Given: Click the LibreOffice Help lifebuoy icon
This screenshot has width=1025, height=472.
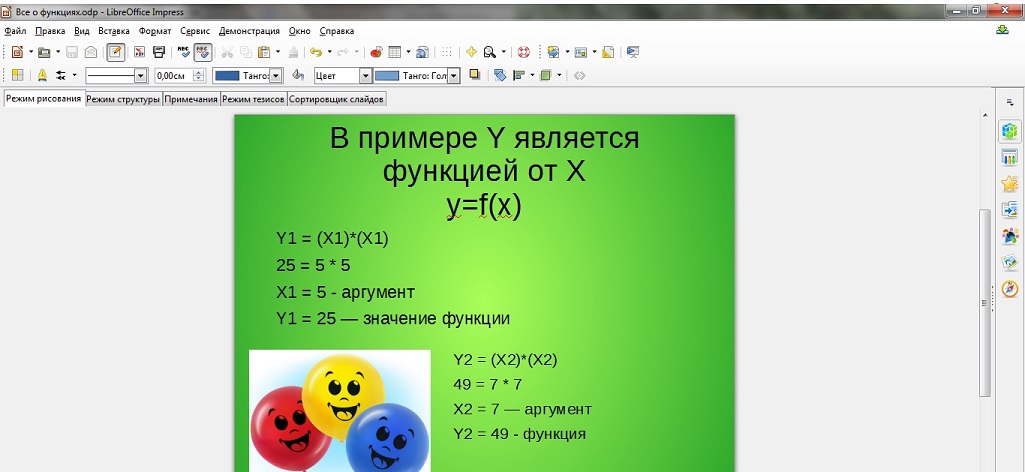Looking at the screenshot, I should coord(523,52).
